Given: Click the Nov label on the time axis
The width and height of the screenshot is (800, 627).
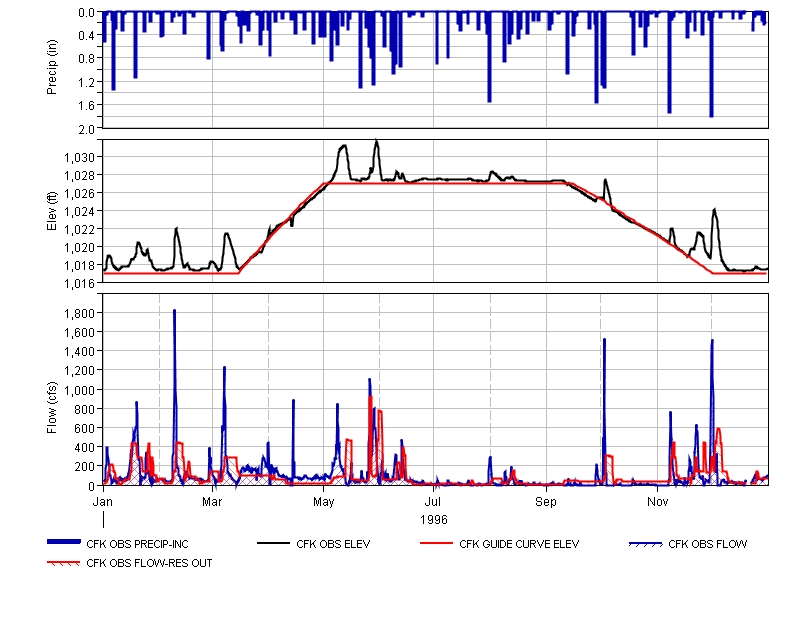Looking at the screenshot, I should pyautogui.click(x=656, y=500).
